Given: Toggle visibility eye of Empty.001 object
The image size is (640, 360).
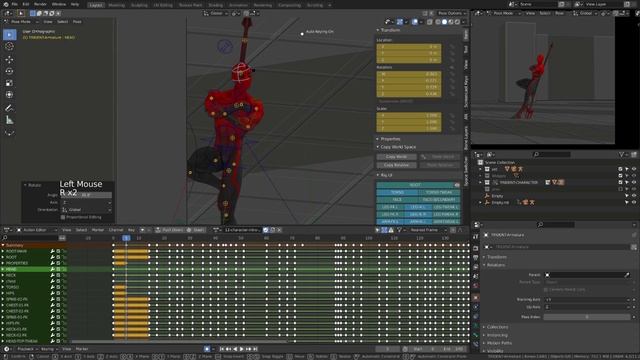Looking at the screenshot, I should tap(634, 202).
